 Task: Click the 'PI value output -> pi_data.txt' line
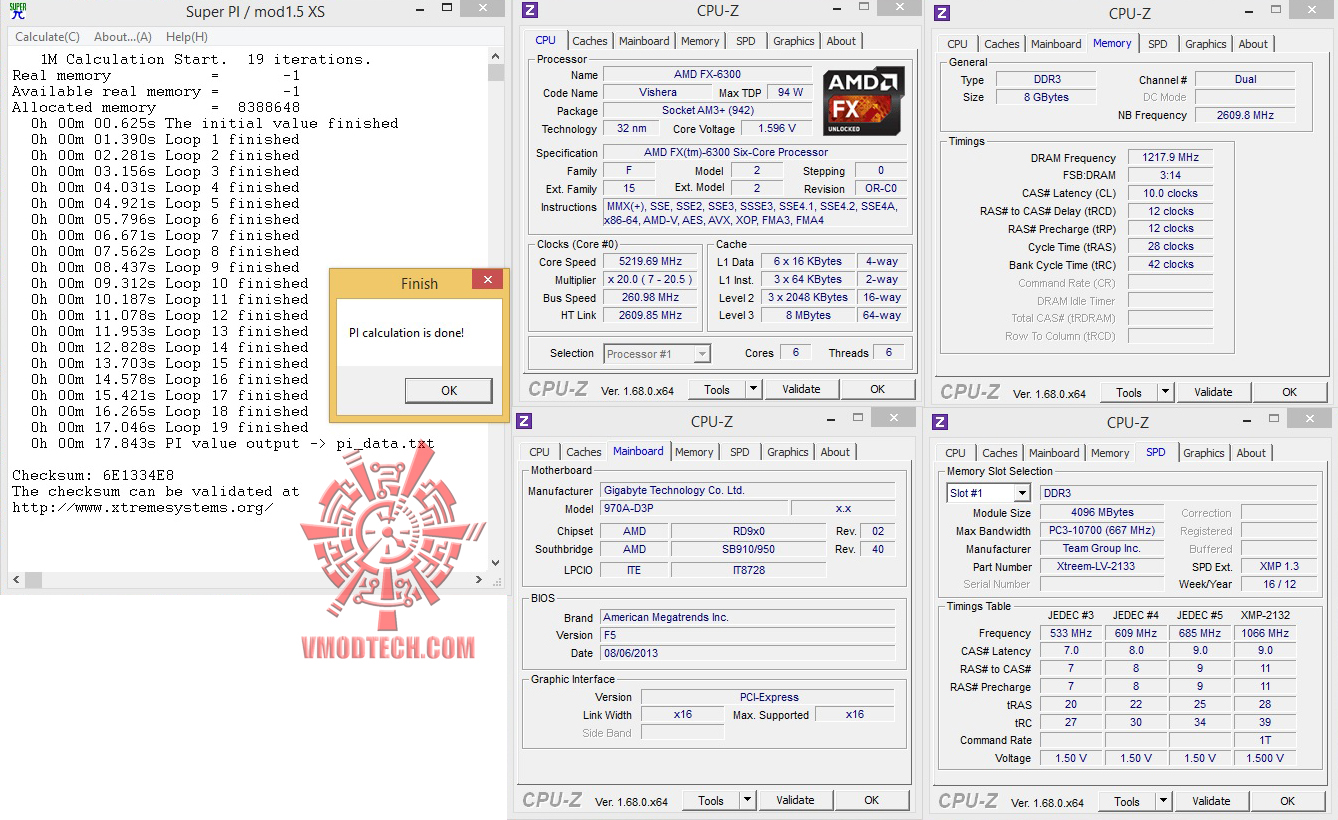tap(300, 443)
